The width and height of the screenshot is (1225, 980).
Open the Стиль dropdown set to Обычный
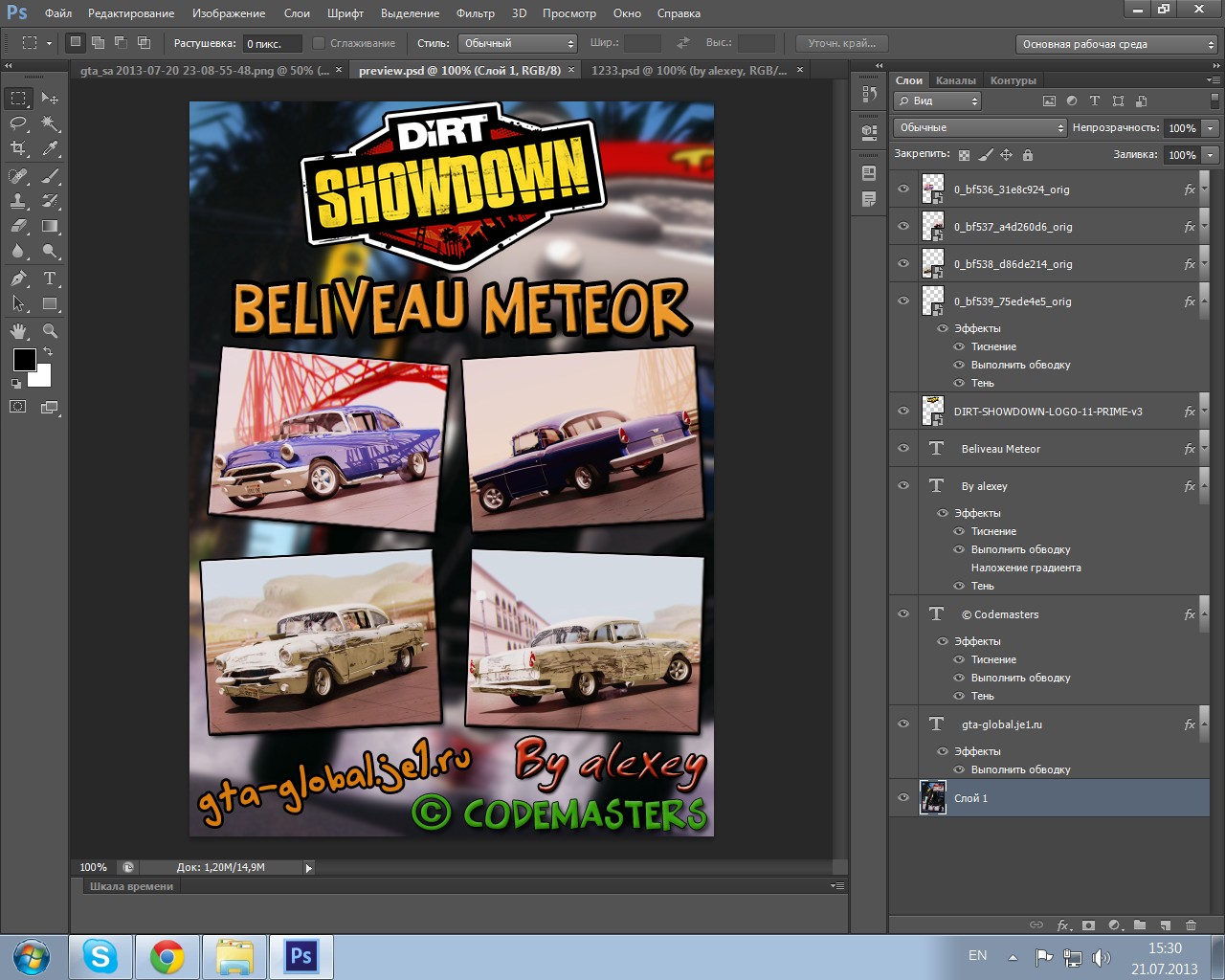[518, 44]
